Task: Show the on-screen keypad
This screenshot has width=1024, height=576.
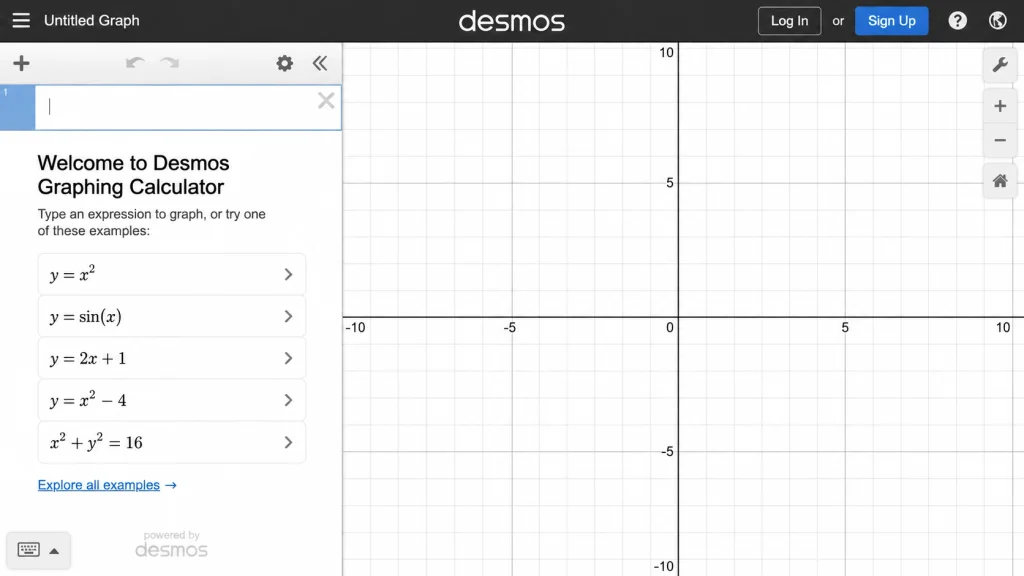Action: point(29,550)
